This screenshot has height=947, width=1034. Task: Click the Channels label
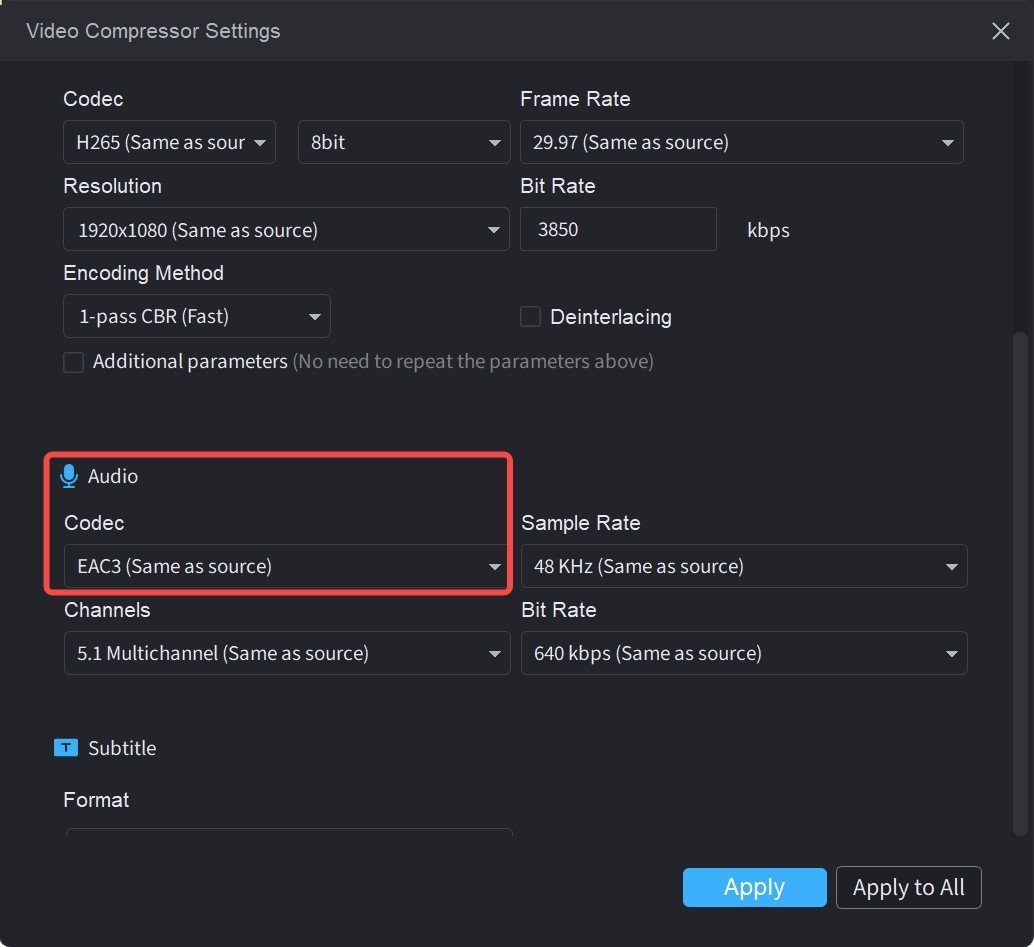click(x=107, y=610)
